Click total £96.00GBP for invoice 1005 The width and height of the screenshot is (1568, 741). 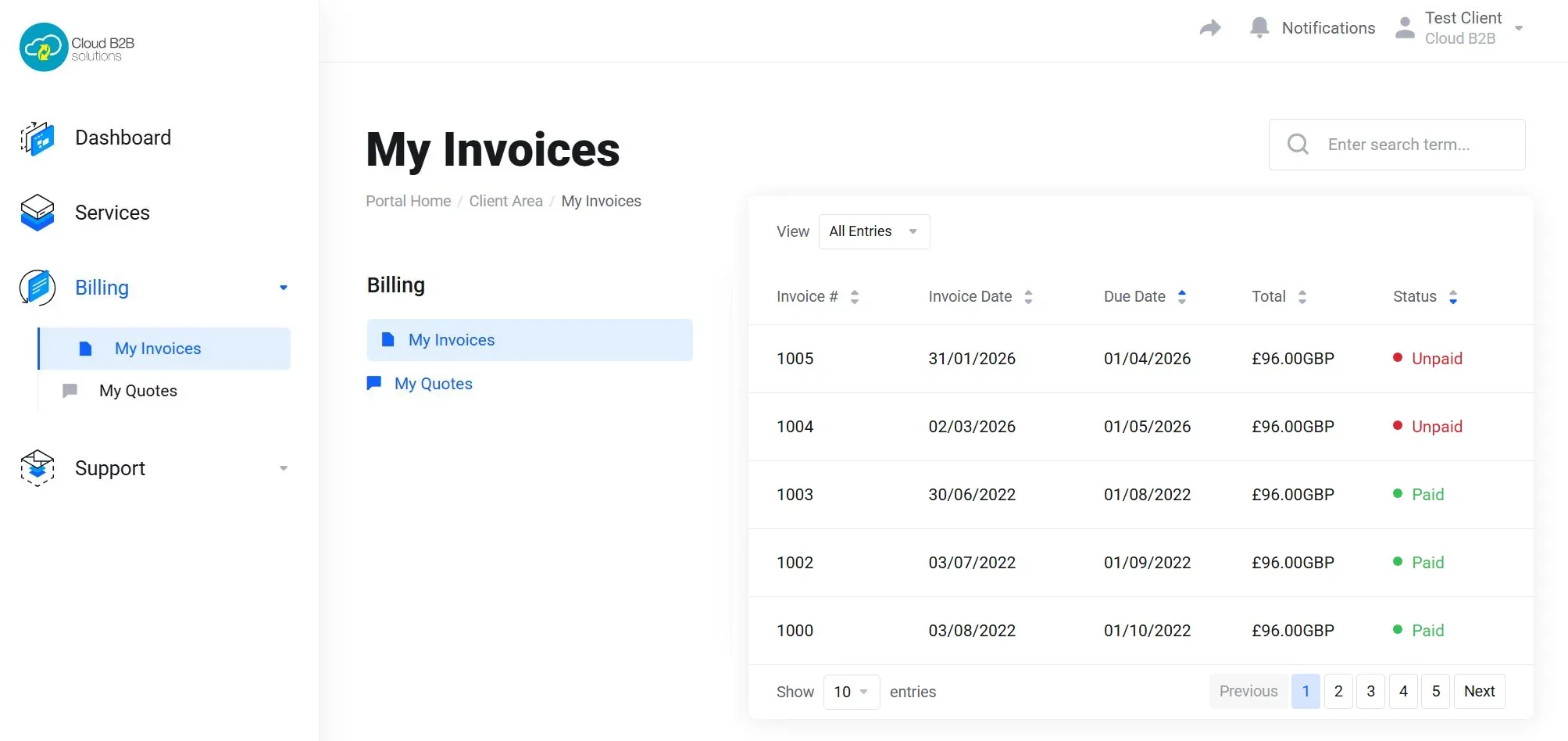point(1293,359)
